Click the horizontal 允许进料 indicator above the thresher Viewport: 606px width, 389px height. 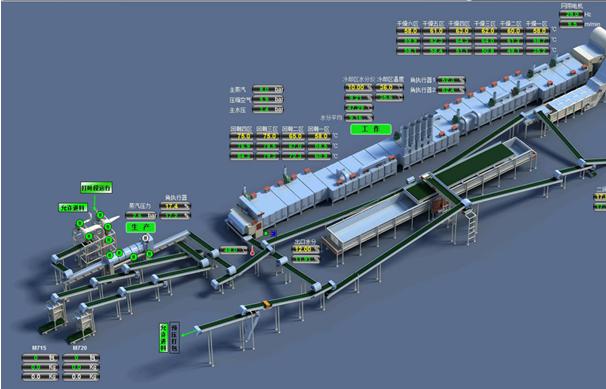pos(73,208)
